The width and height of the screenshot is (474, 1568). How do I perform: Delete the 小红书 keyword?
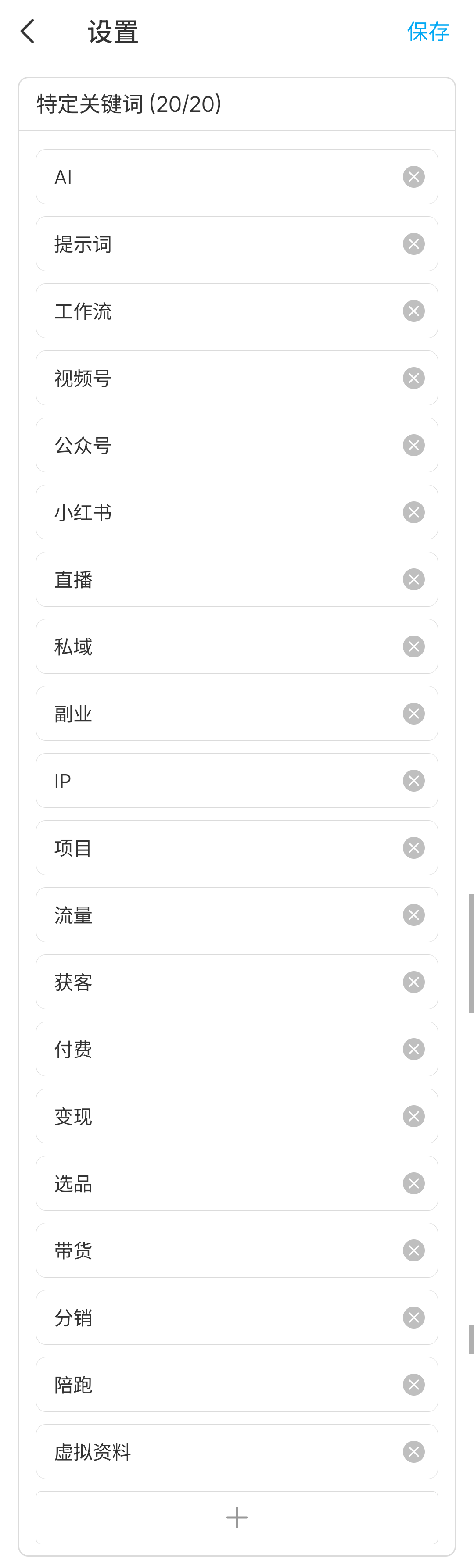(414, 513)
